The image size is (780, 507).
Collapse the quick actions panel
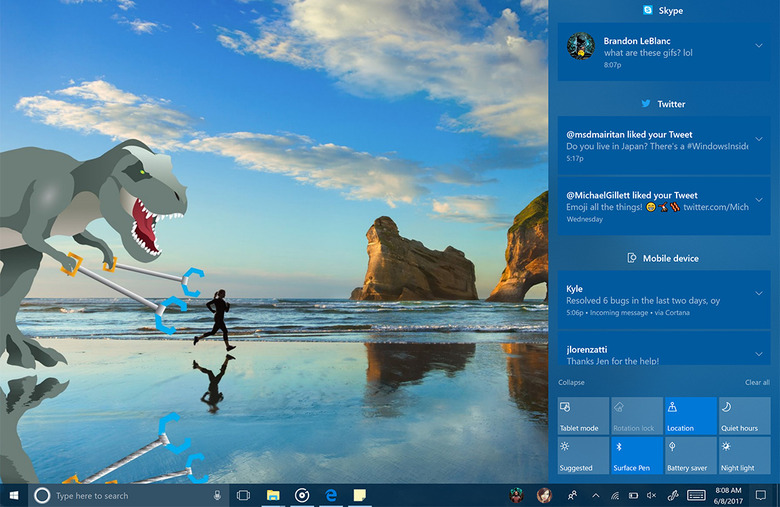pyautogui.click(x=572, y=382)
